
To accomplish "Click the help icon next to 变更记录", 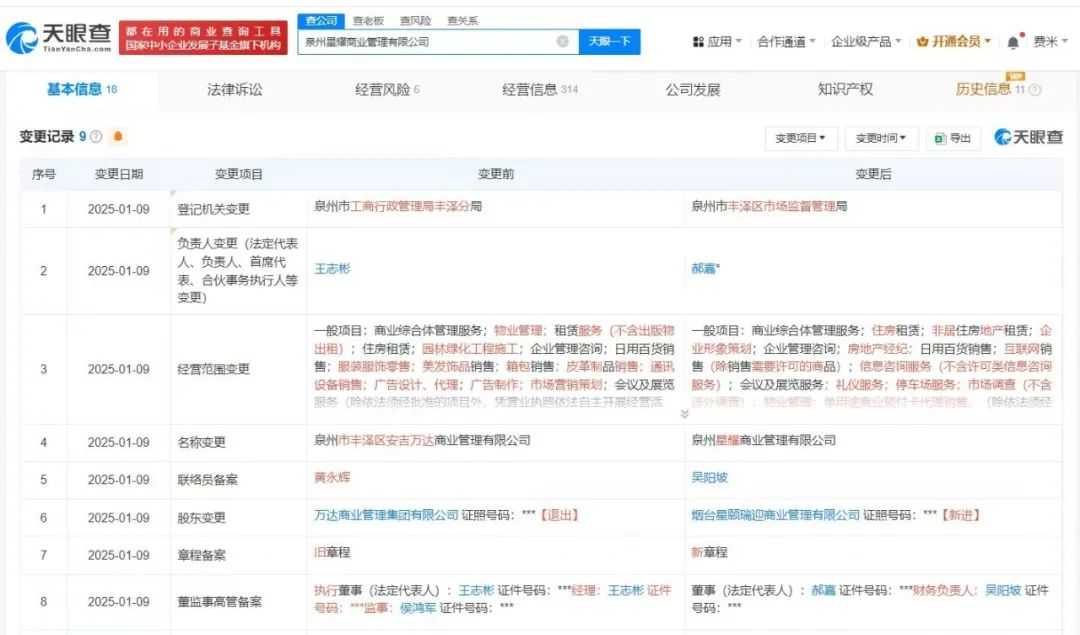I will 97,137.
